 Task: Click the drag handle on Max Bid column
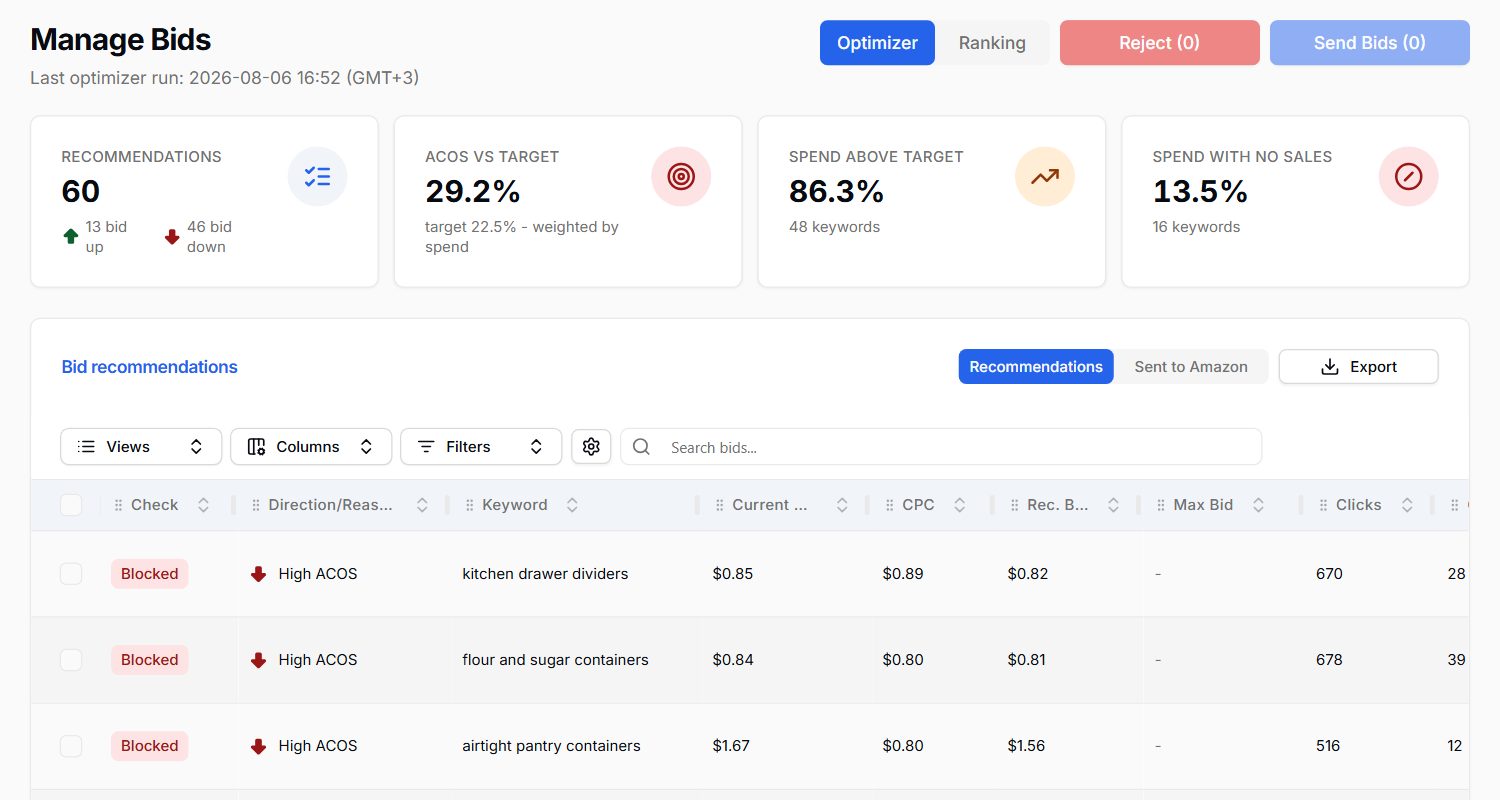click(x=1160, y=505)
